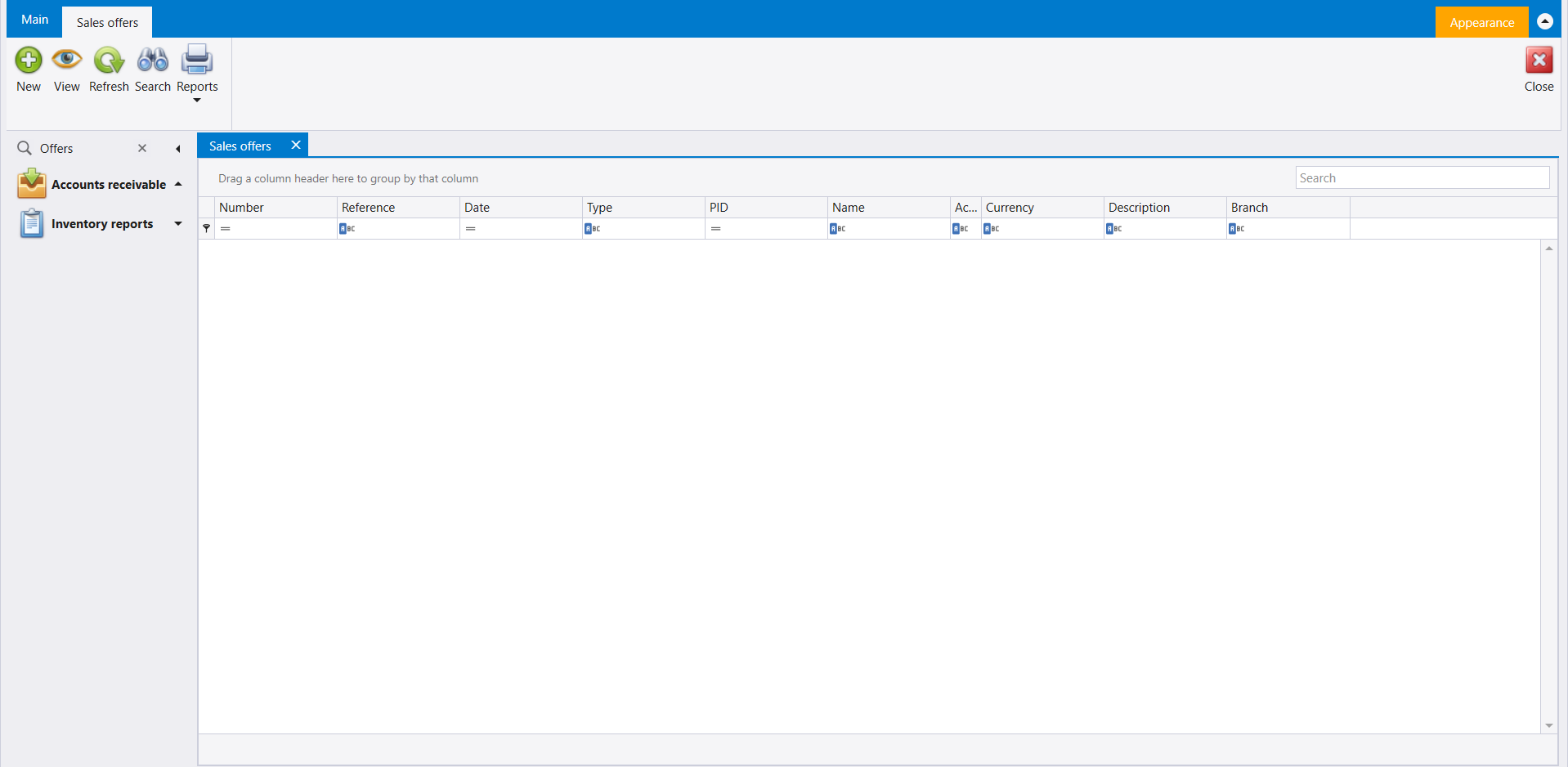Open the Branch filter ABC operator
This screenshot has height=767, width=1568.
tap(1236, 229)
